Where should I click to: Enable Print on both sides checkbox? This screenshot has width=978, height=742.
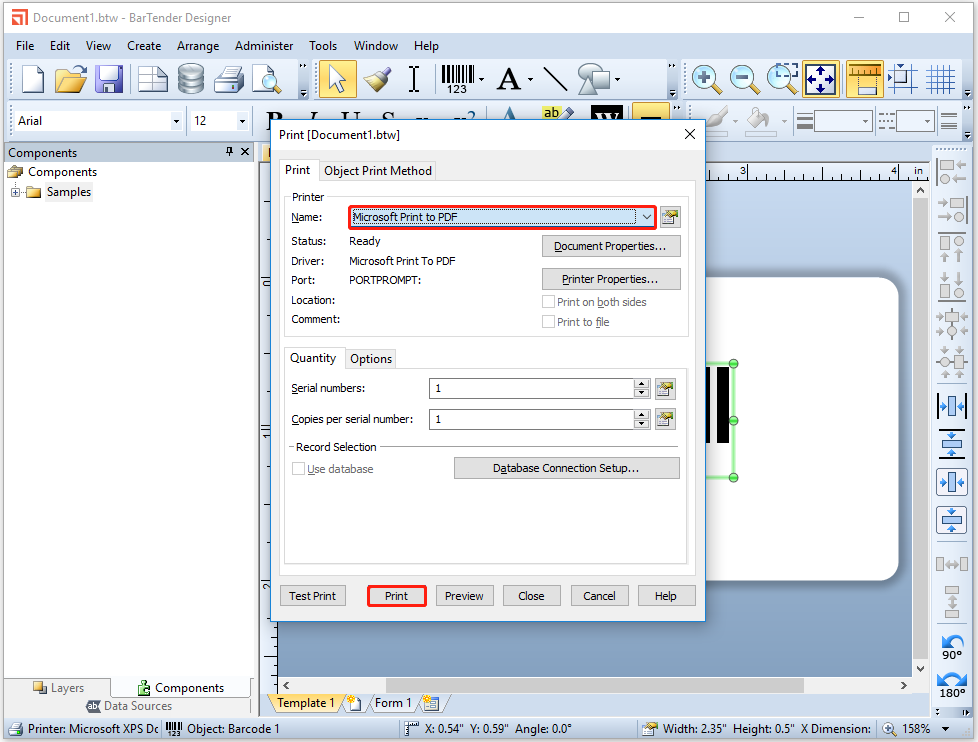[x=548, y=302]
